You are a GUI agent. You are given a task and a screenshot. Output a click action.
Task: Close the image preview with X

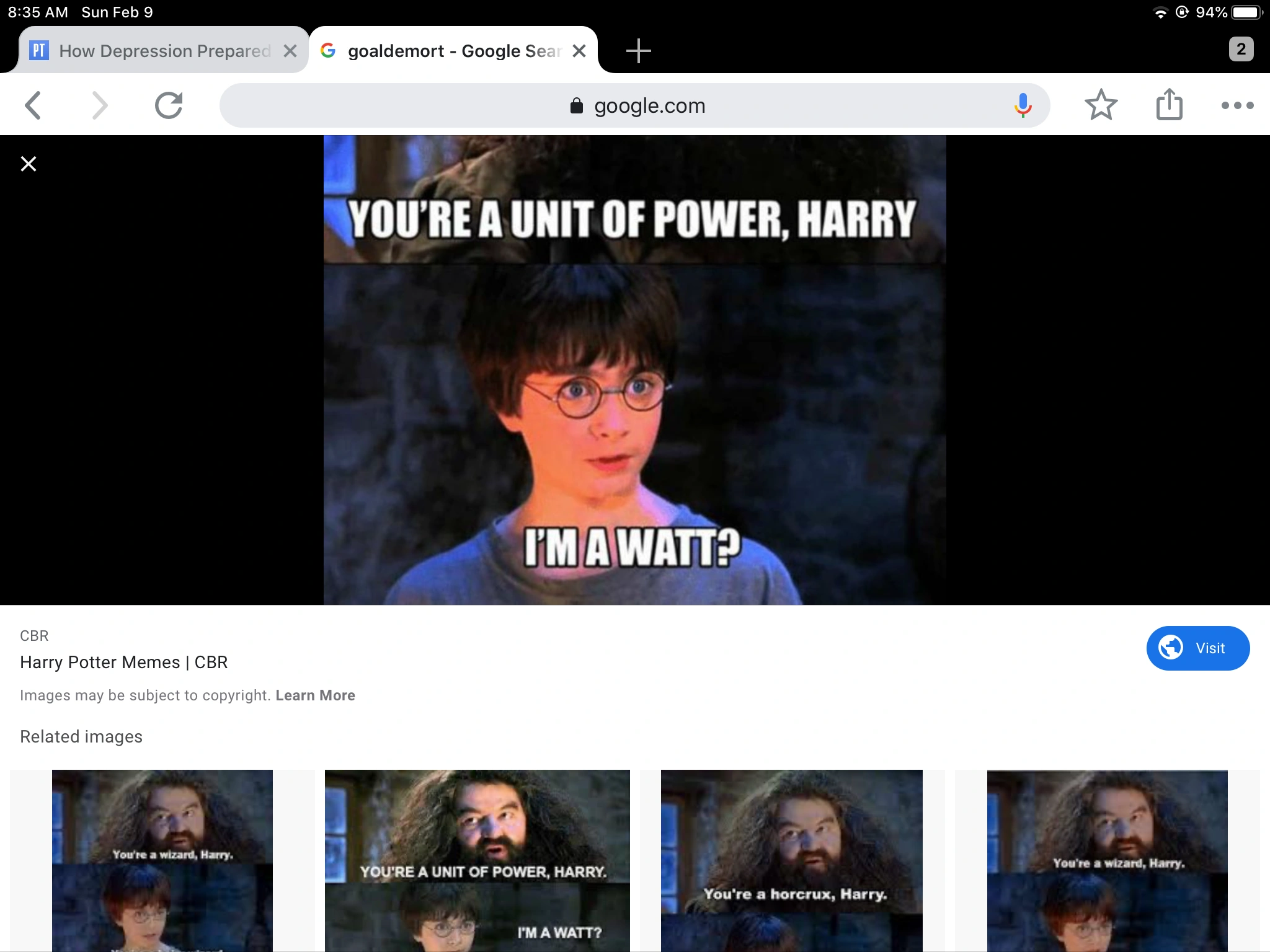tap(29, 164)
